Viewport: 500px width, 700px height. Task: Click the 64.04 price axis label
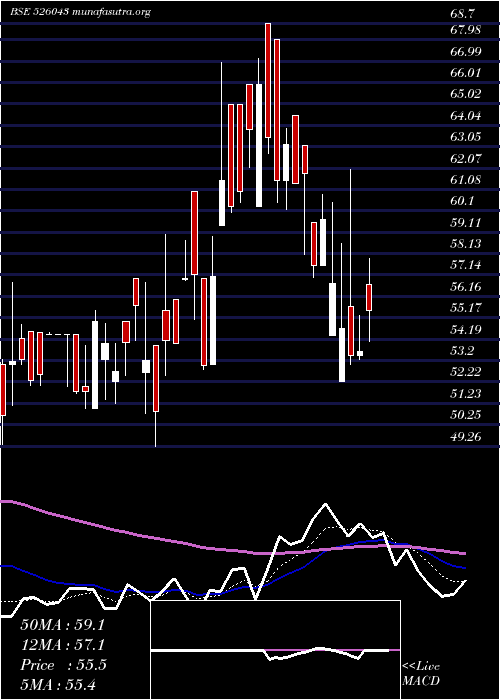(466, 116)
